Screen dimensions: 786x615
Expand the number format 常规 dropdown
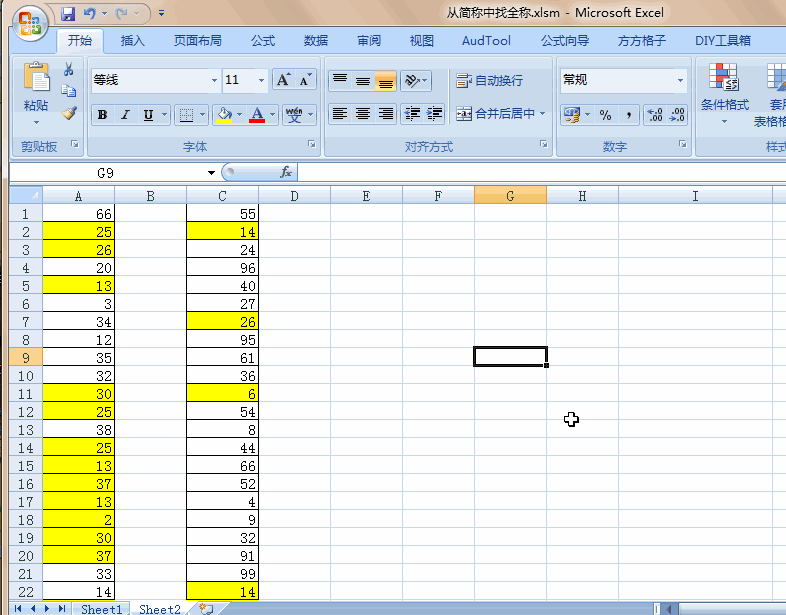click(x=680, y=81)
